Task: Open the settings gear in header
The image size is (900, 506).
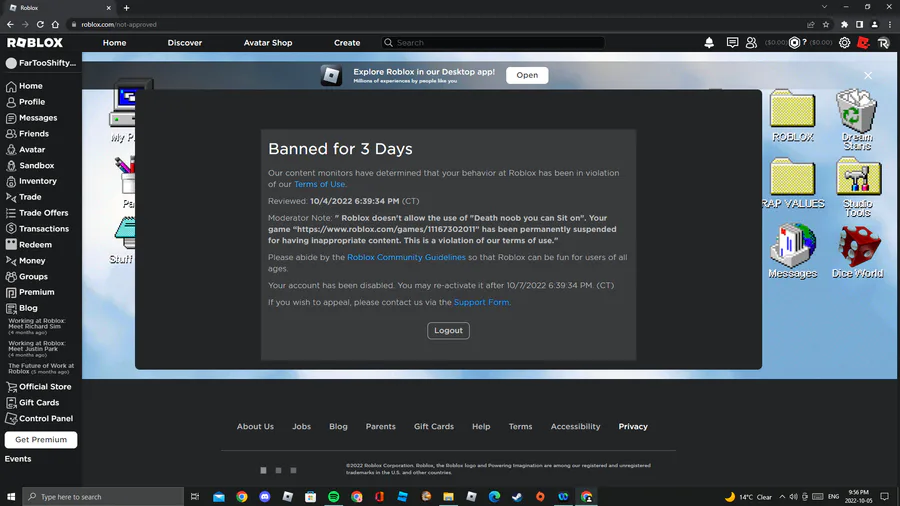Action: (x=844, y=42)
